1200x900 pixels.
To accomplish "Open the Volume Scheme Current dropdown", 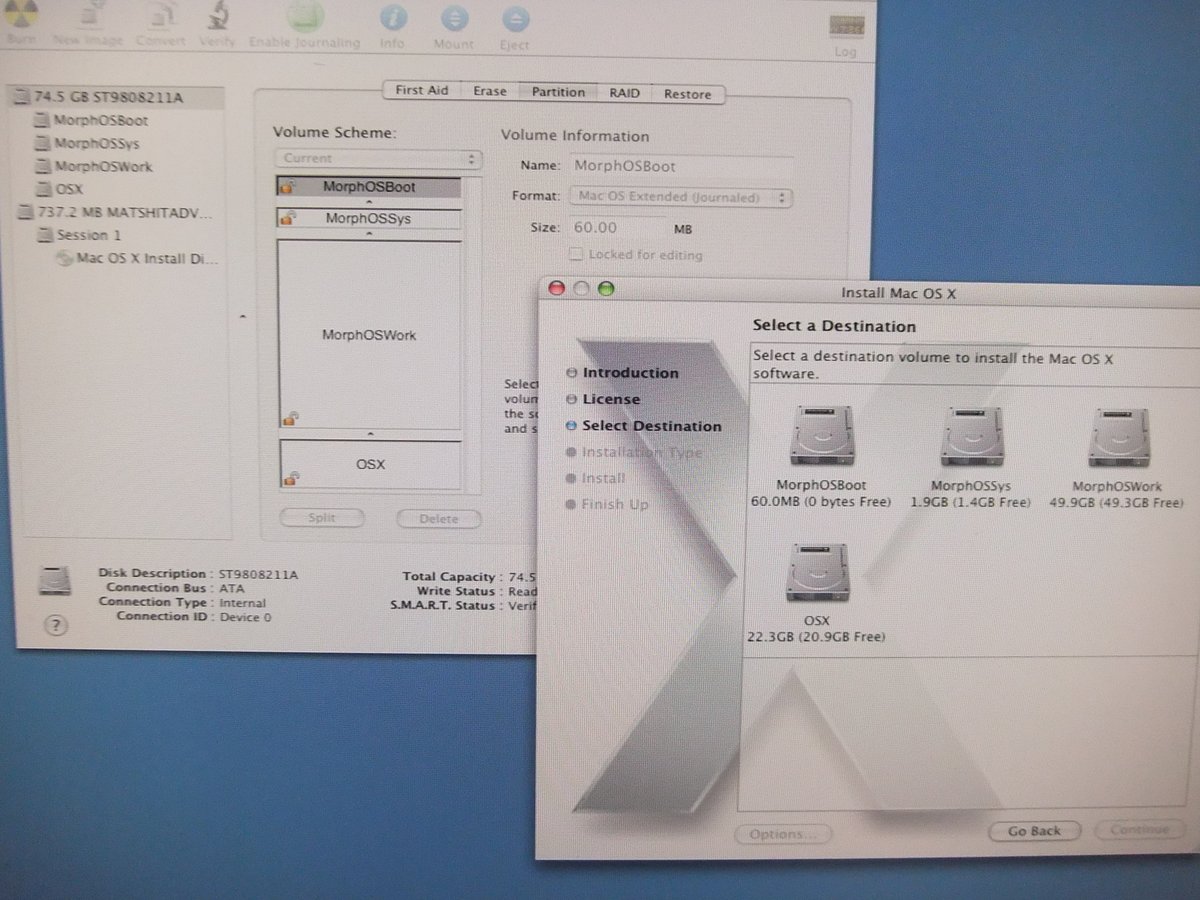I will 378,159.
